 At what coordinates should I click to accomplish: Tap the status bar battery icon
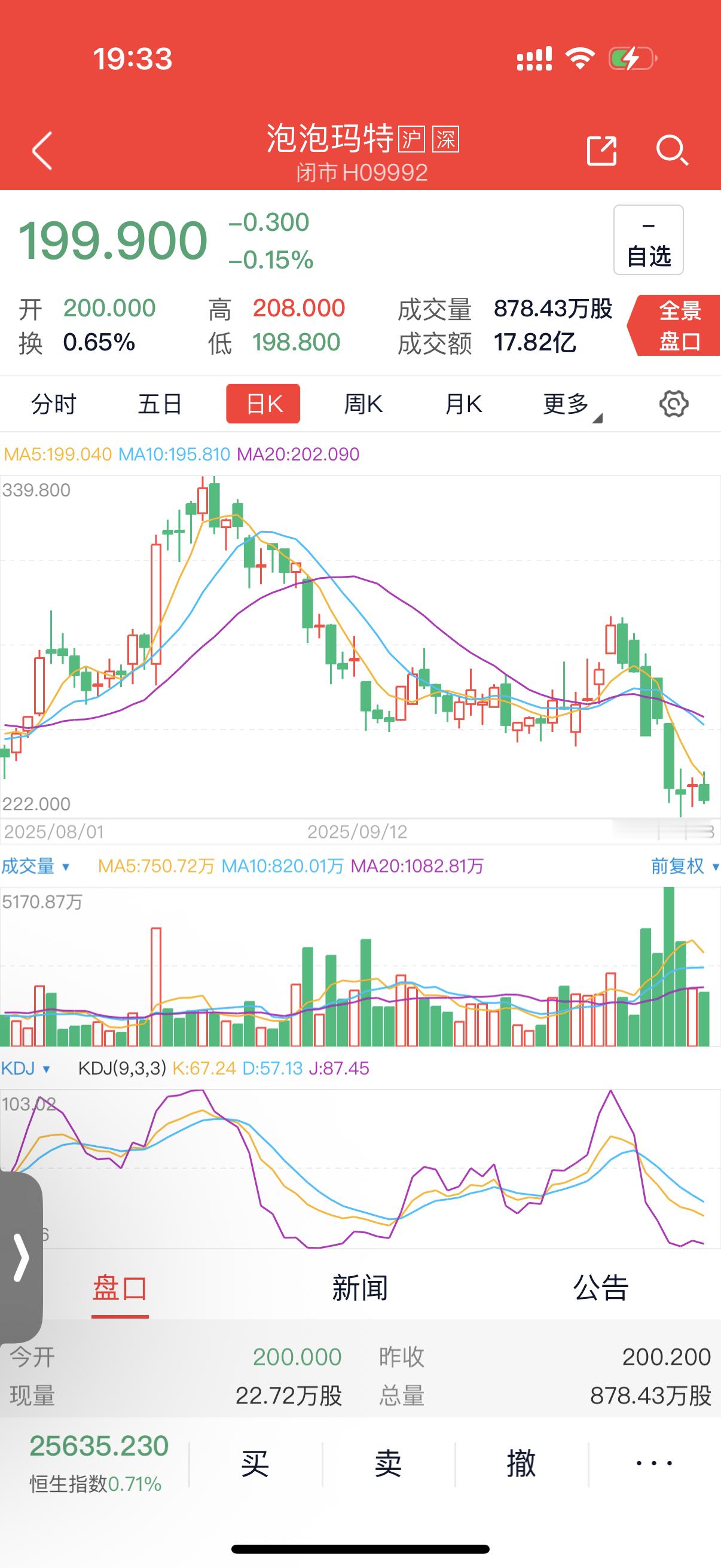633,59
